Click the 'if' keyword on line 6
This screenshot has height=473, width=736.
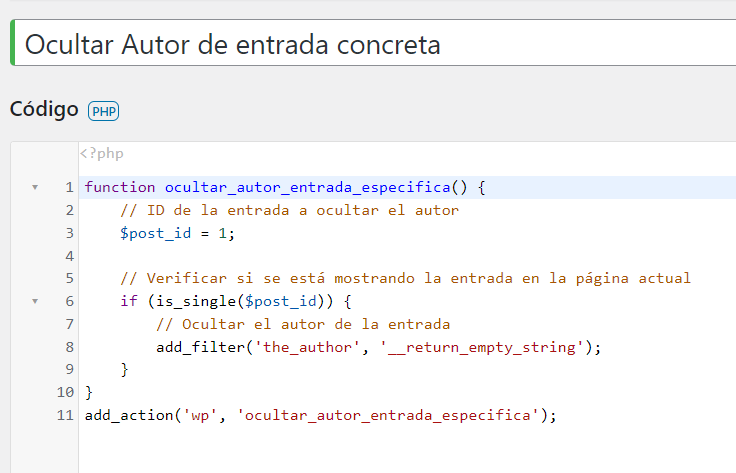[x=129, y=301]
